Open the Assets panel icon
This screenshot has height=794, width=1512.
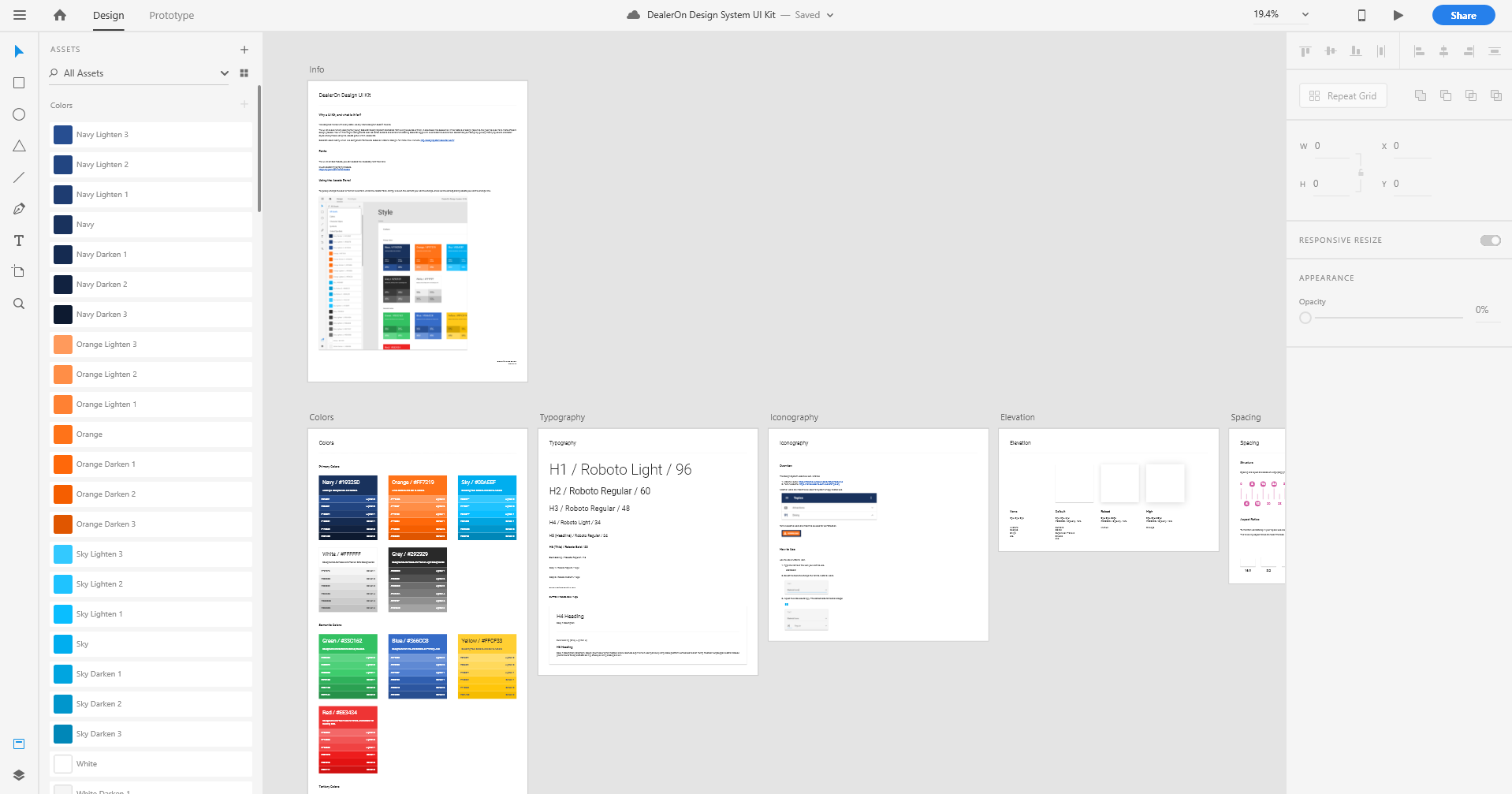coord(19,744)
